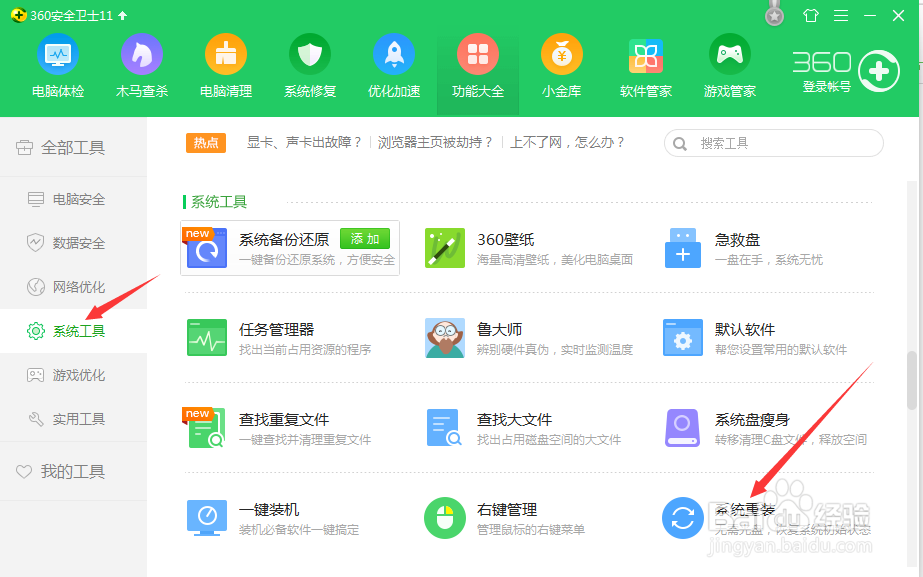Open 优化加速 rocket icon
The image size is (923, 577).
click(x=394, y=55)
